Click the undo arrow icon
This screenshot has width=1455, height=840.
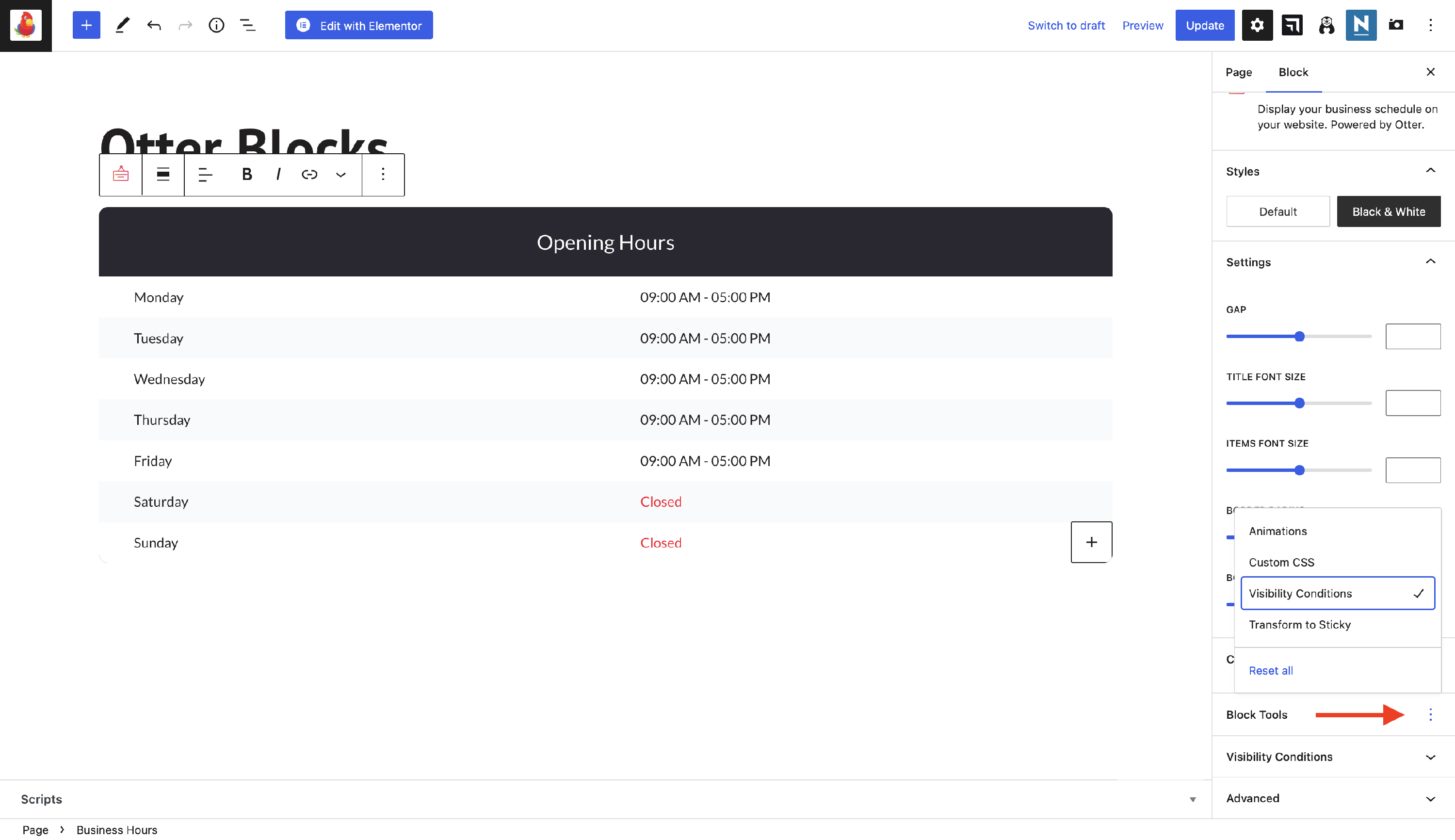point(153,25)
